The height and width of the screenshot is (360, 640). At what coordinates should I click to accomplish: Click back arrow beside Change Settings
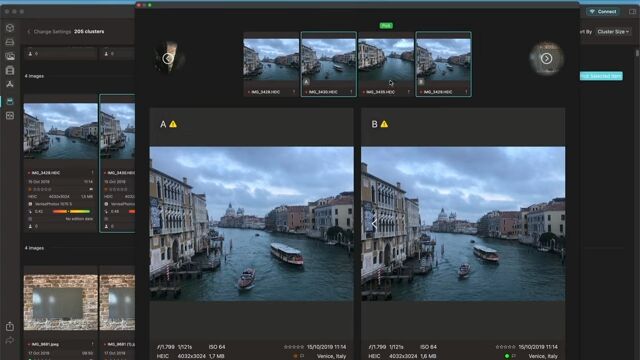[29, 31]
